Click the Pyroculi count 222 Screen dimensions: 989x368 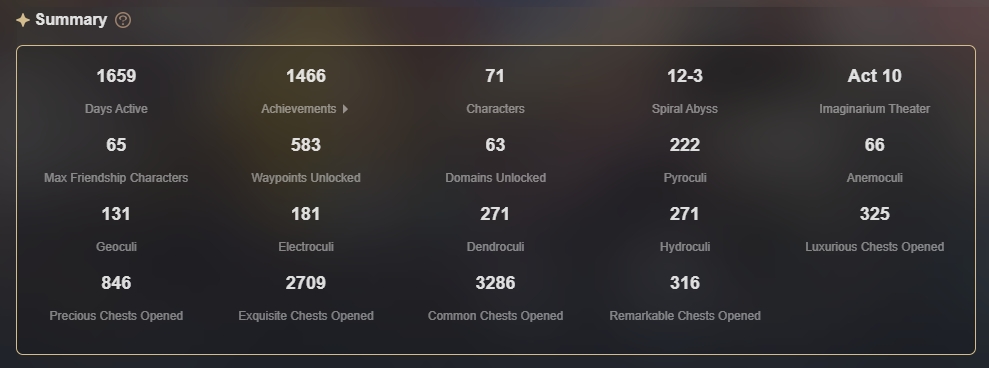pos(685,145)
